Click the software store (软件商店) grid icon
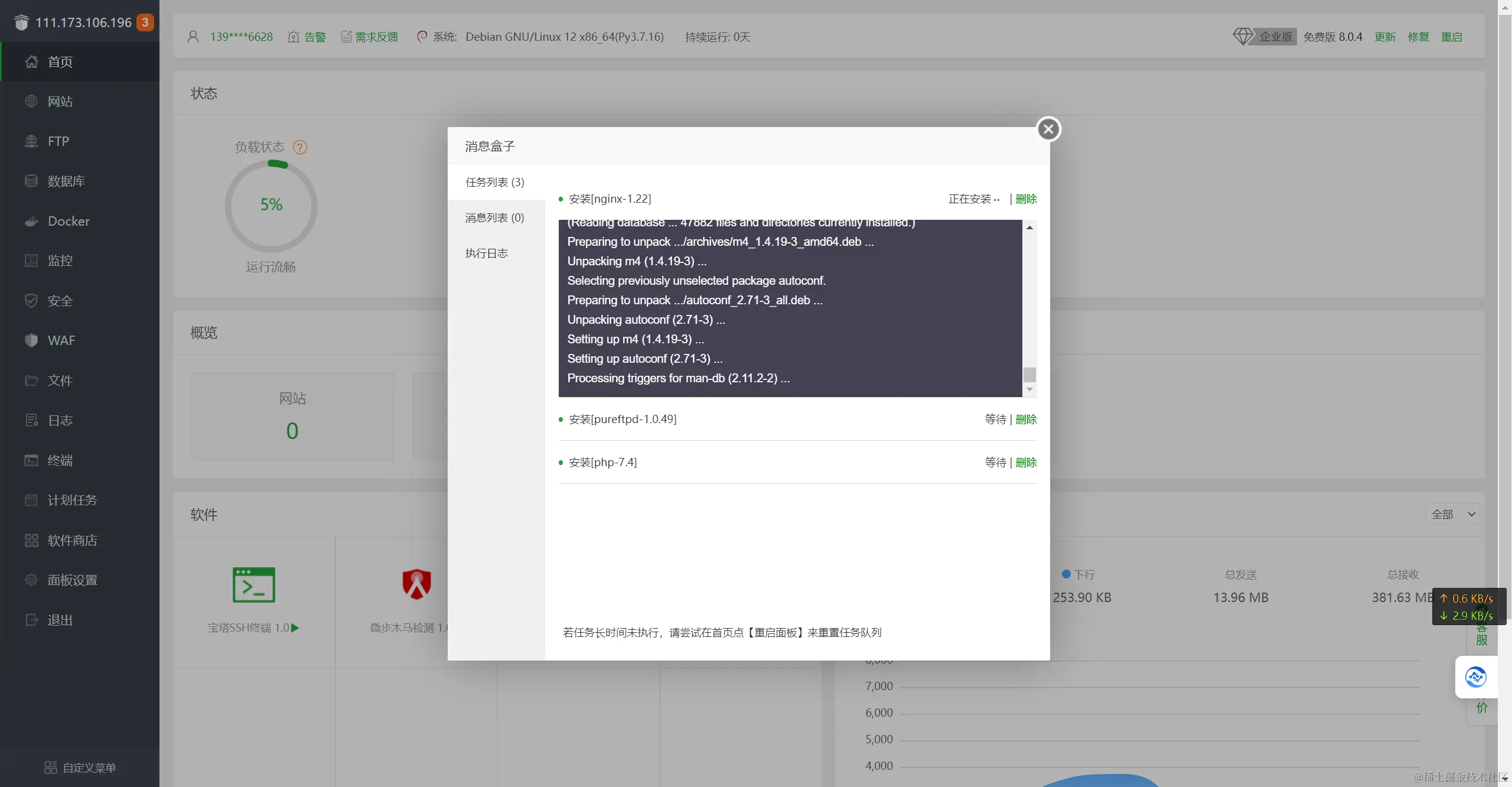 [31, 540]
